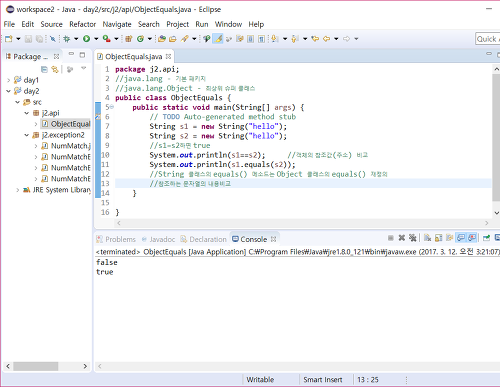Toggle Show Whitespace Characters icon

(x=262, y=39)
